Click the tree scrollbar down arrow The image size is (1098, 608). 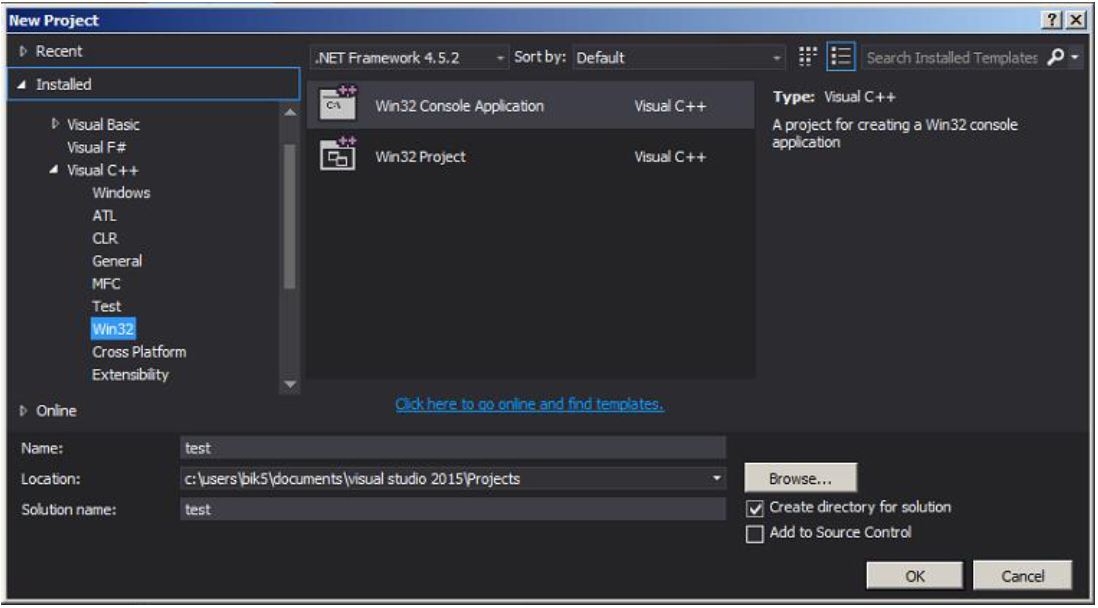289,384
